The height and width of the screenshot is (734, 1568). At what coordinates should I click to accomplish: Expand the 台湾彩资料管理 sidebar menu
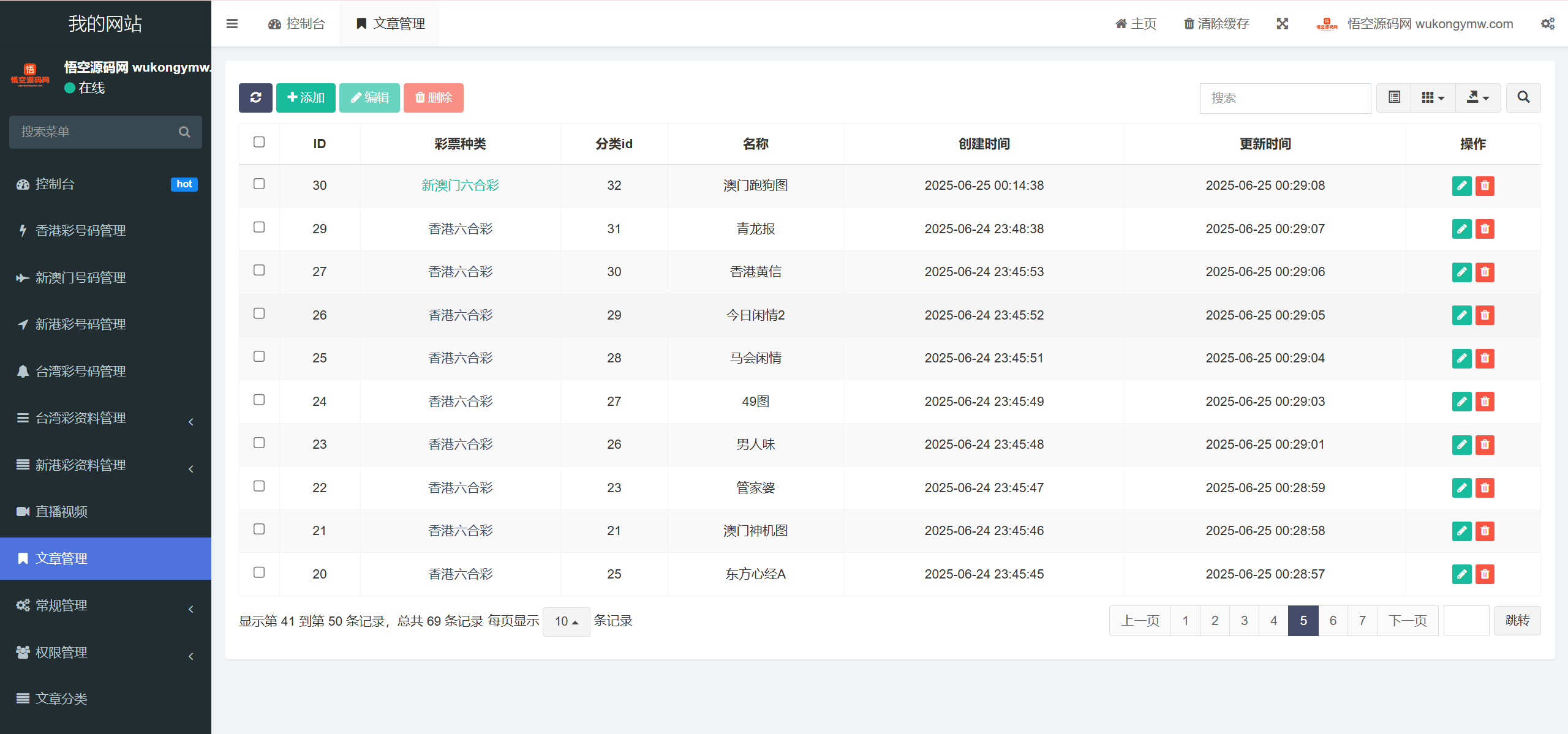click(x=105, y=419)
